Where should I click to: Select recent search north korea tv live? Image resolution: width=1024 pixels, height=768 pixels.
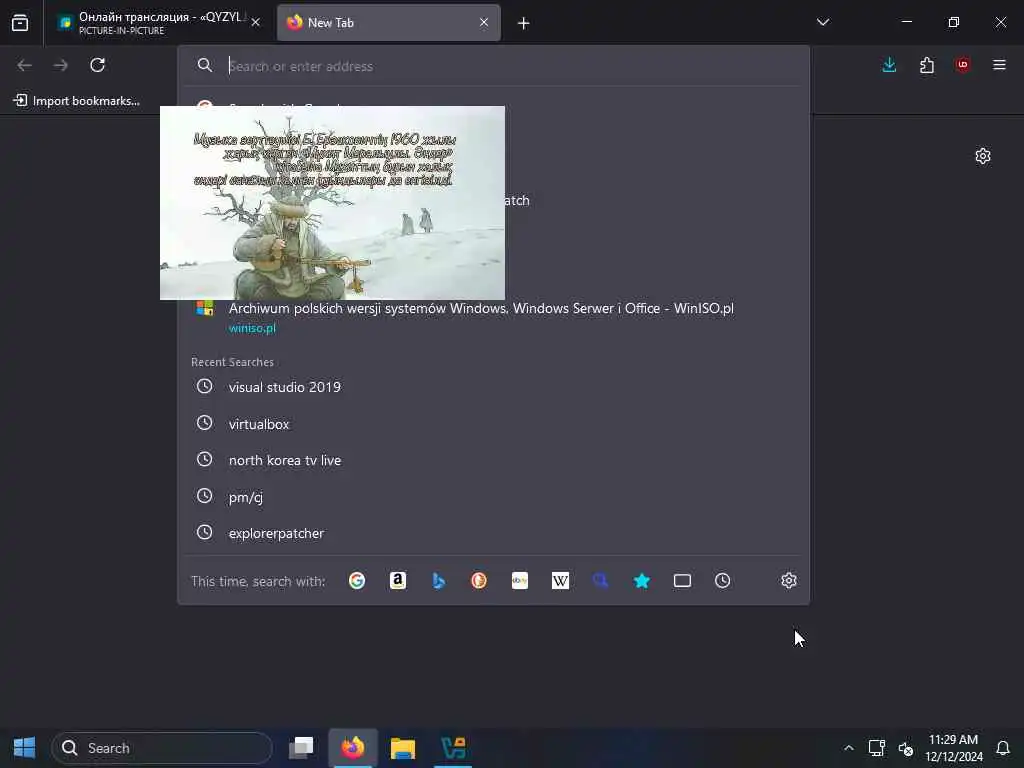(x=493, y=460)
